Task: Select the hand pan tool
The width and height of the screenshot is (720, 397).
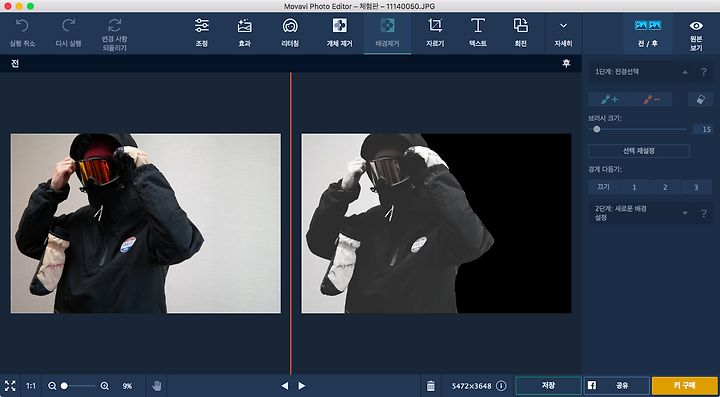Action: (157, 386)
